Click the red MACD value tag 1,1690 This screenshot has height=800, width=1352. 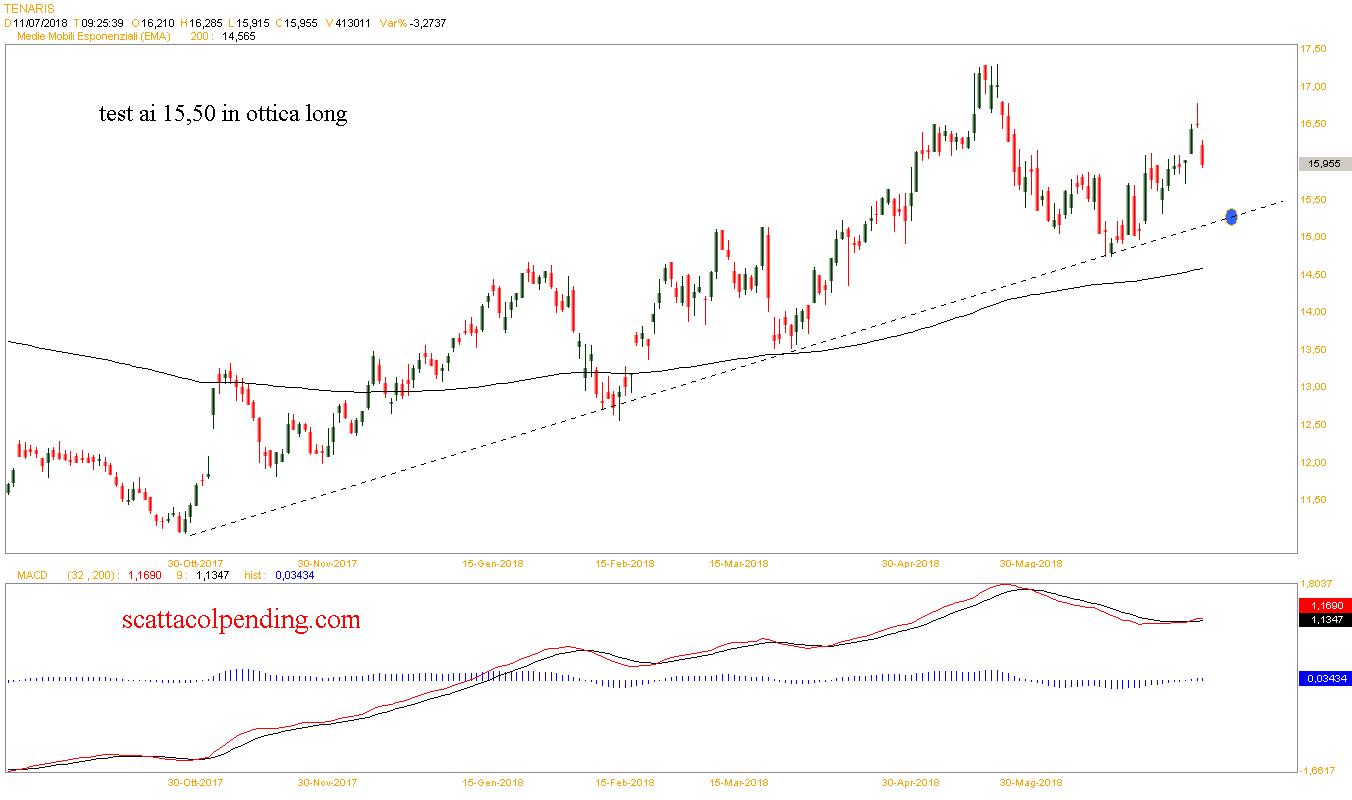(x=1324, y=605)
